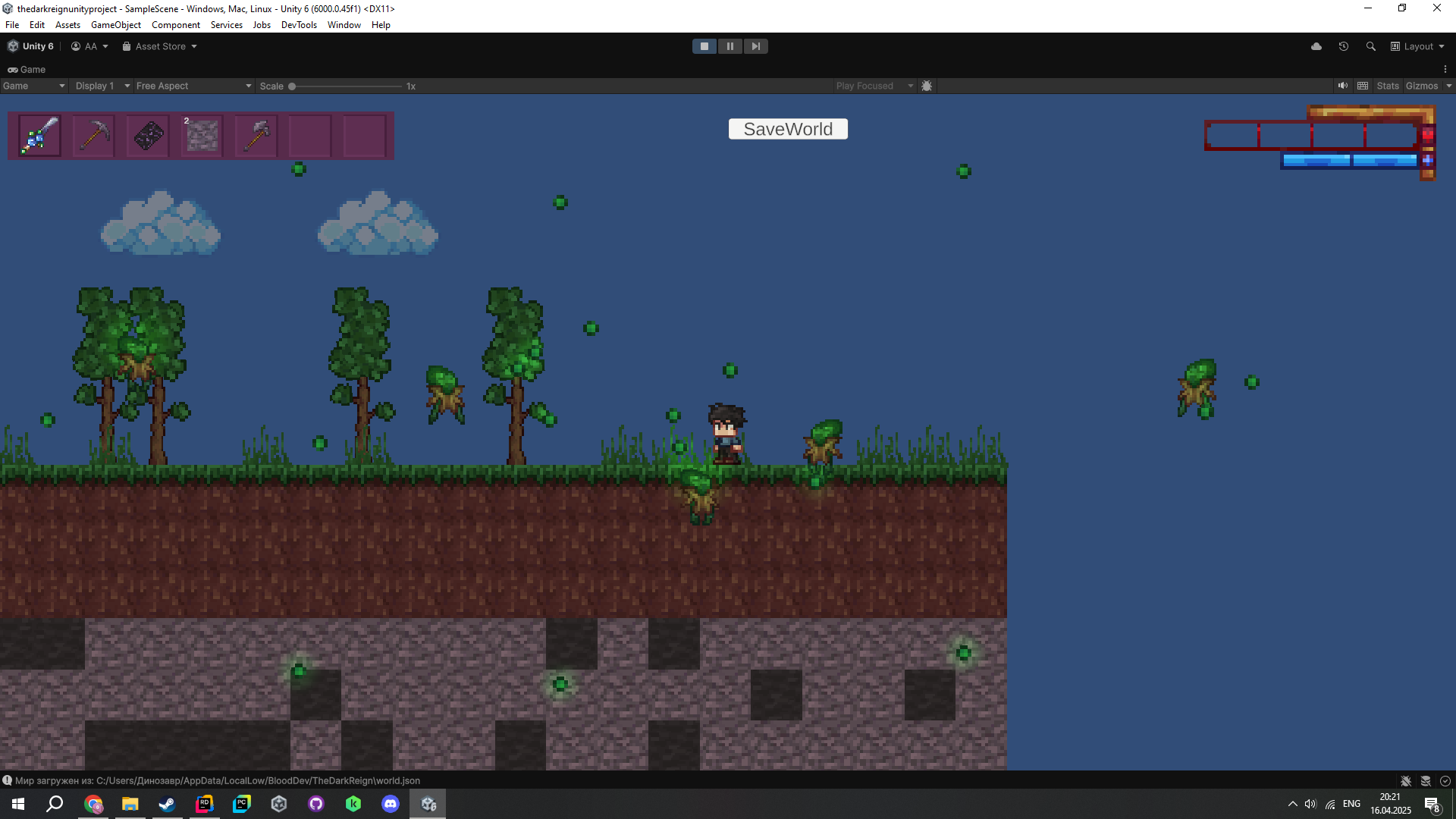1456x819 pixels.
Task: Open JetBrains Rider from the taskbar
Action: coord(204,804)
